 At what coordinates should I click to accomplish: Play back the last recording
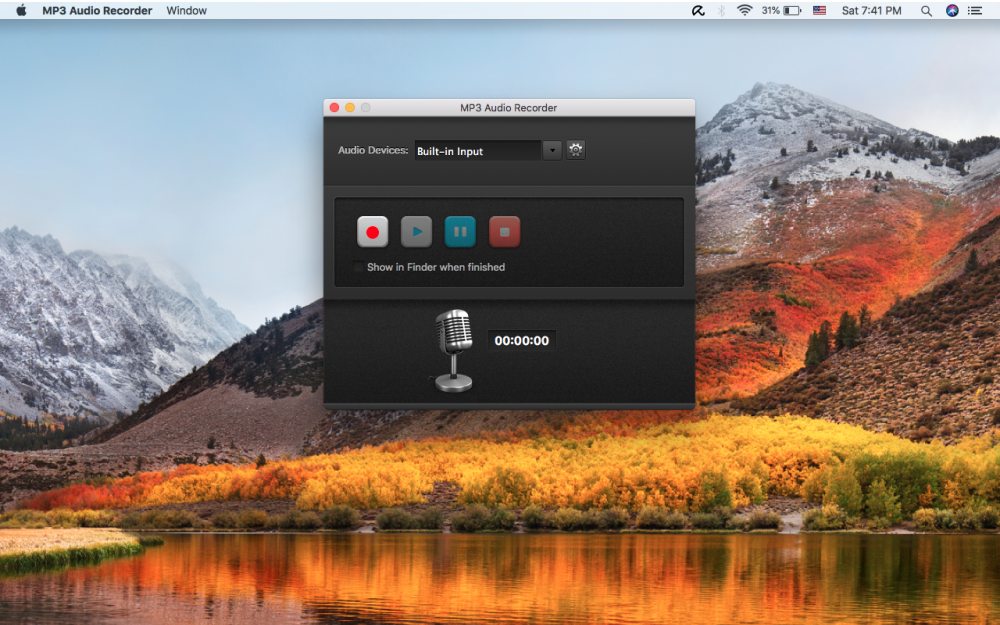pos(416,231)
